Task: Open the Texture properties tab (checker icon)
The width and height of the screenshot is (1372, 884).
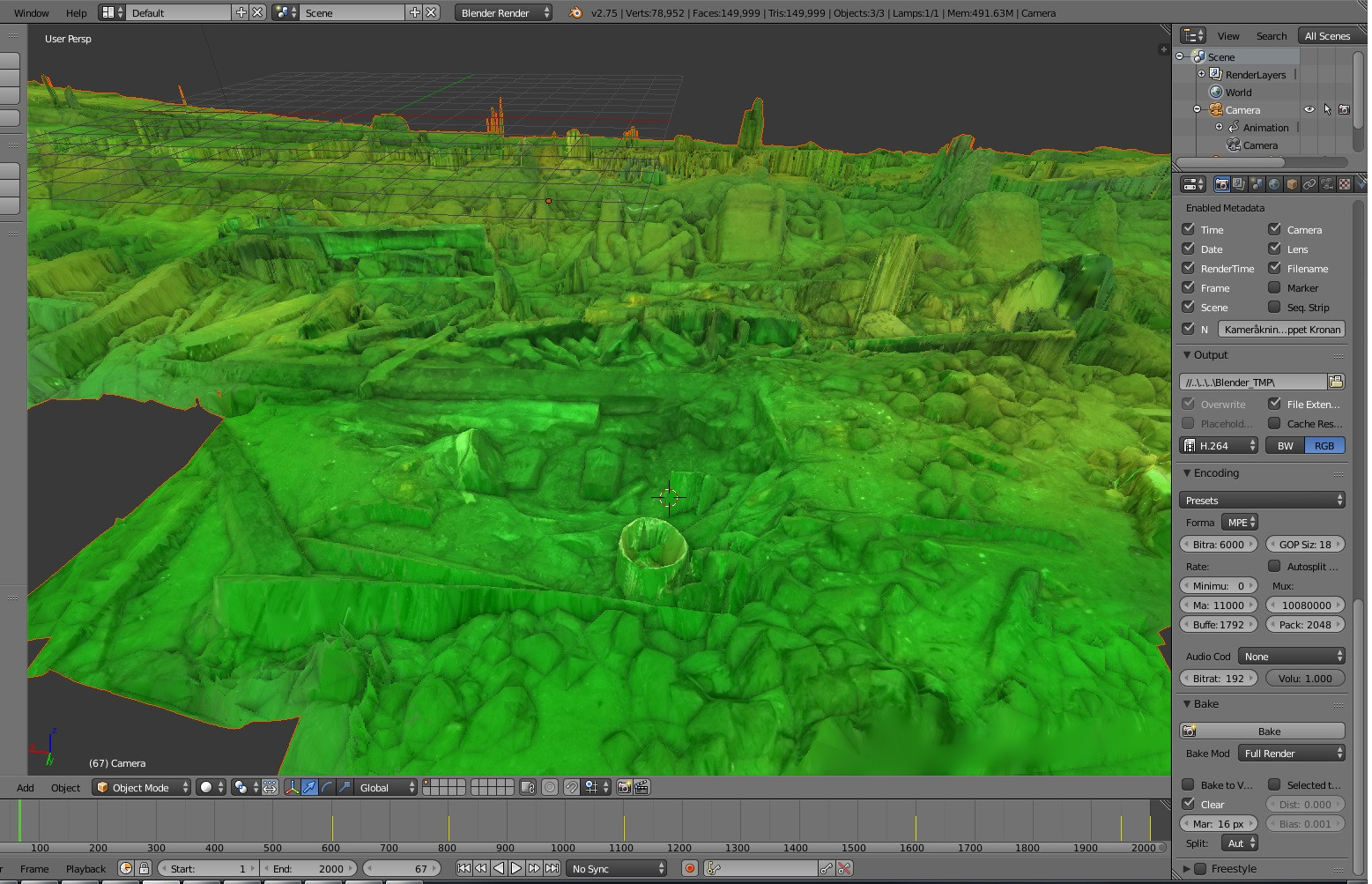Action: (x=1345, y=184)
